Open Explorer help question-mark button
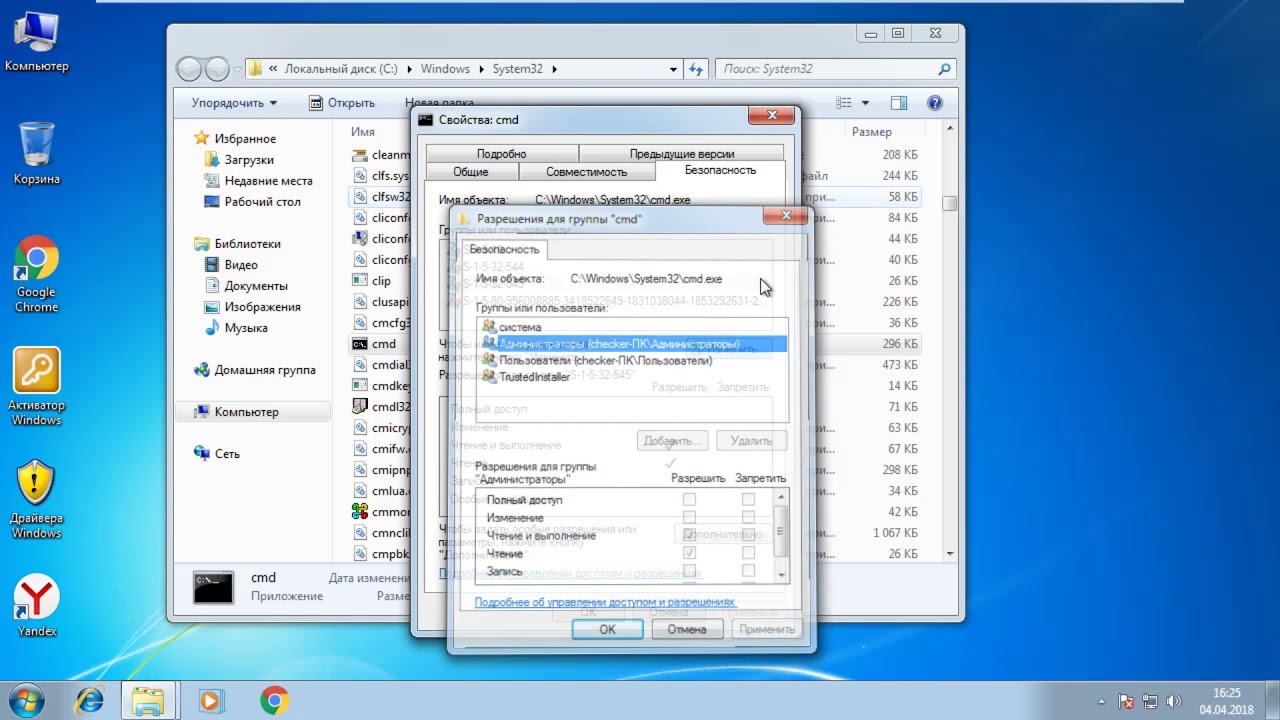Viewport: 1280px width, 720px height. (x=935, y=102)
